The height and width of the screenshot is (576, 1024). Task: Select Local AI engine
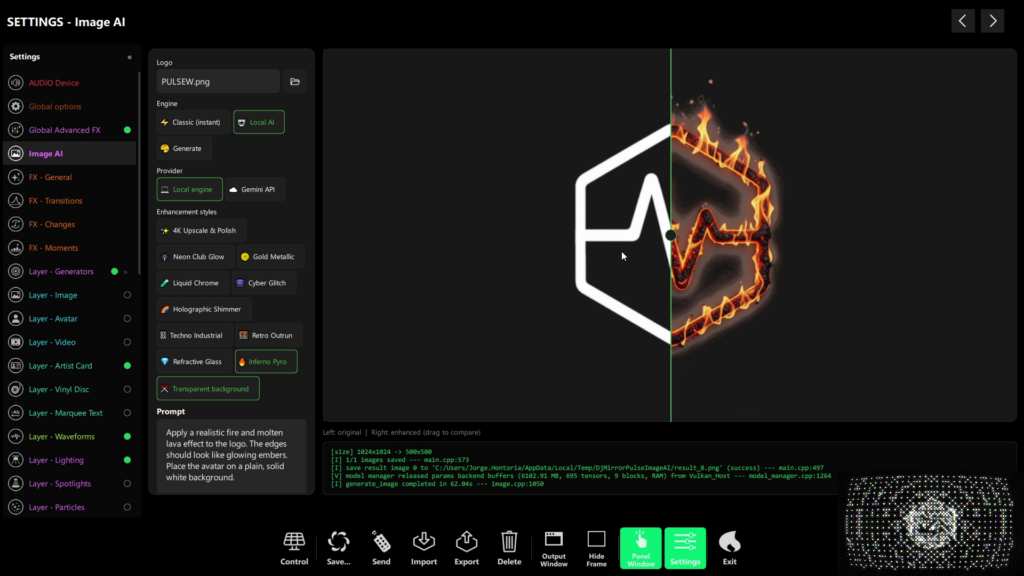pos(259,122)
